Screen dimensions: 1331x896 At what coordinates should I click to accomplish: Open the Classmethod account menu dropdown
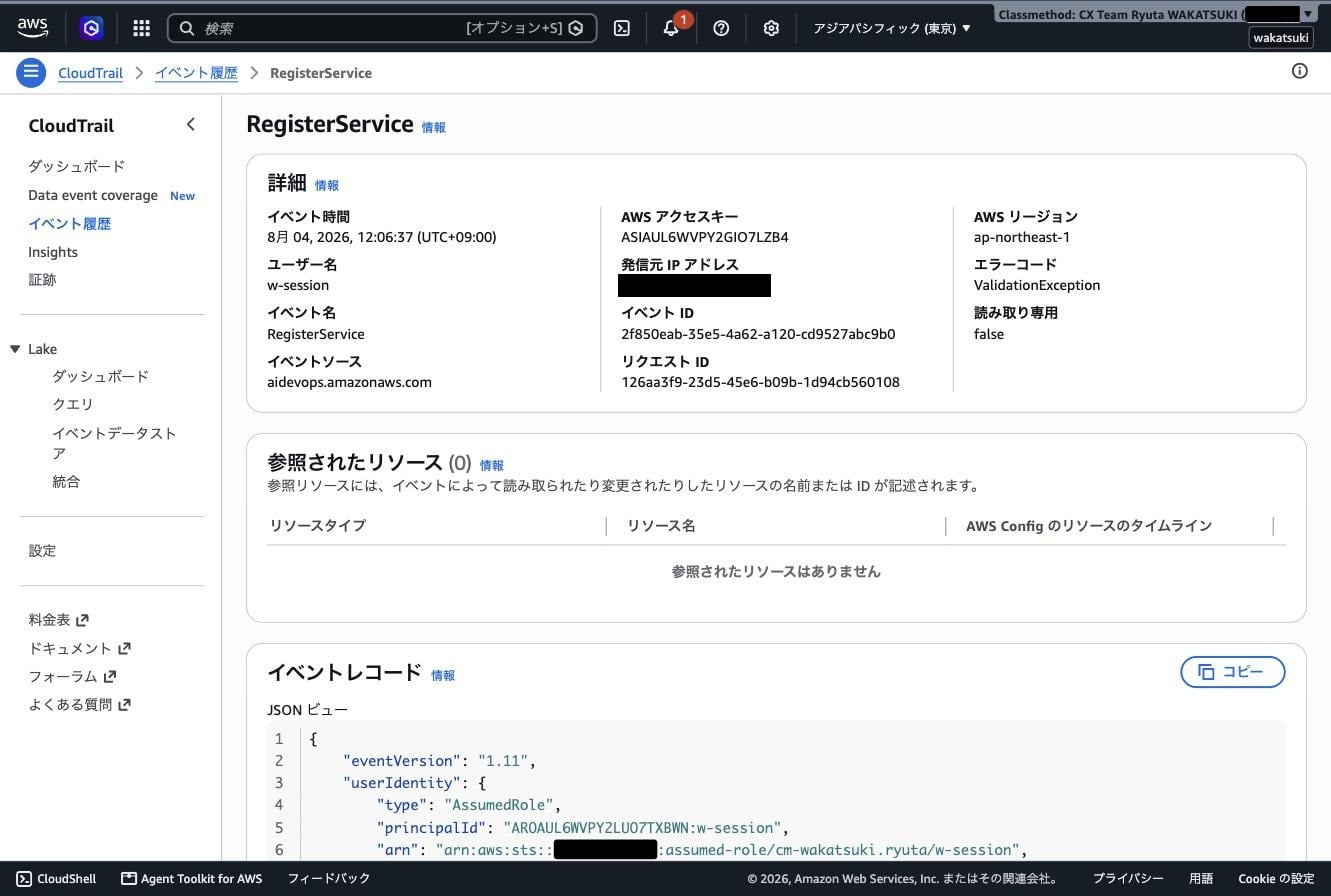[x=1156, y=14]
